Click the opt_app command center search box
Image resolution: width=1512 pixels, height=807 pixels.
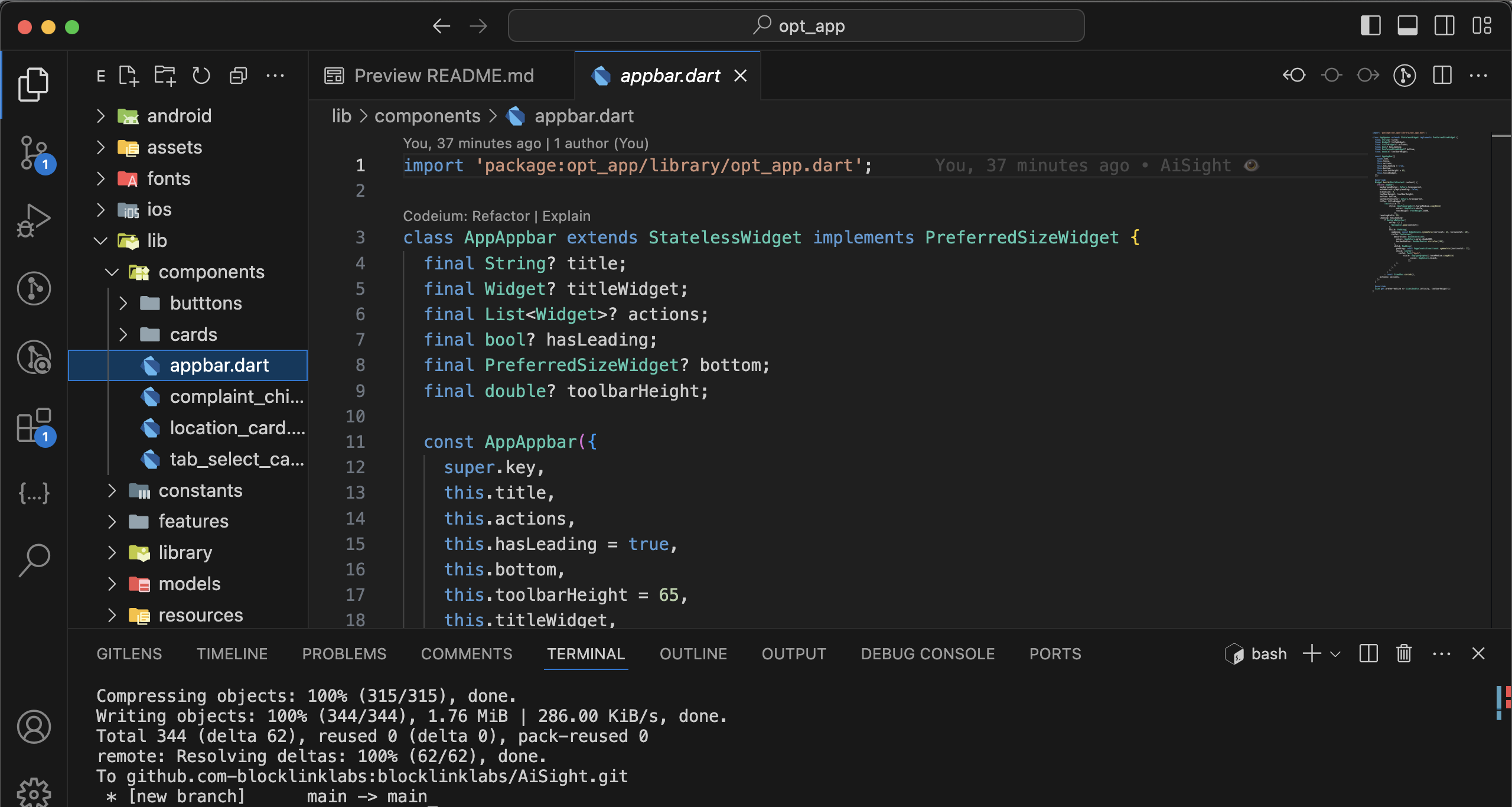[796, 26]
